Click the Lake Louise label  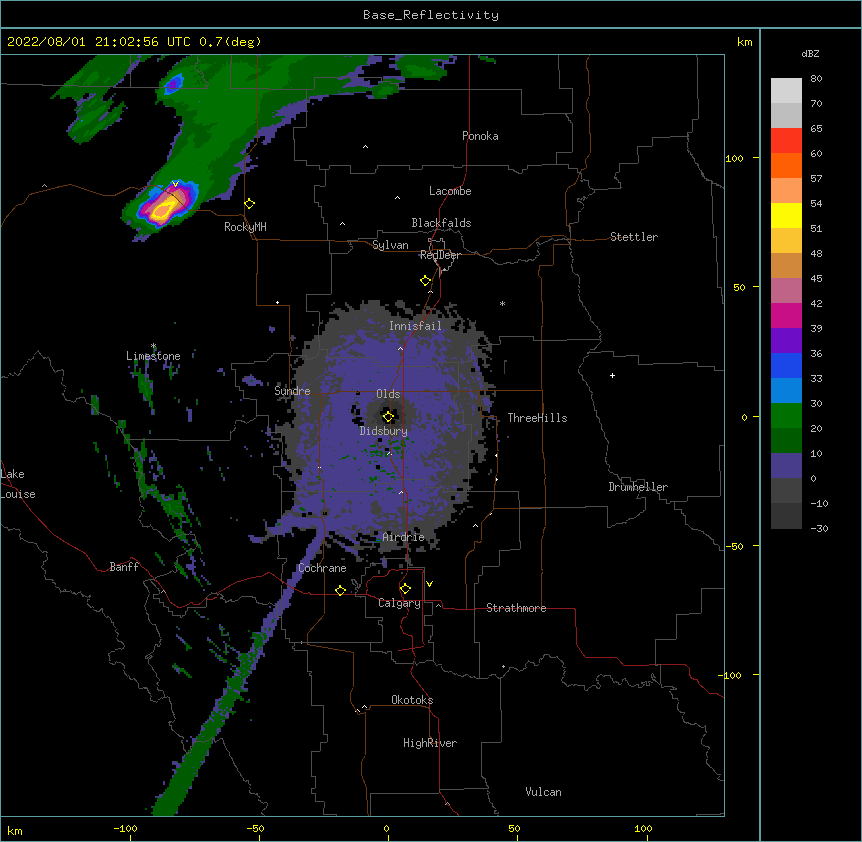tap(16, 484)
